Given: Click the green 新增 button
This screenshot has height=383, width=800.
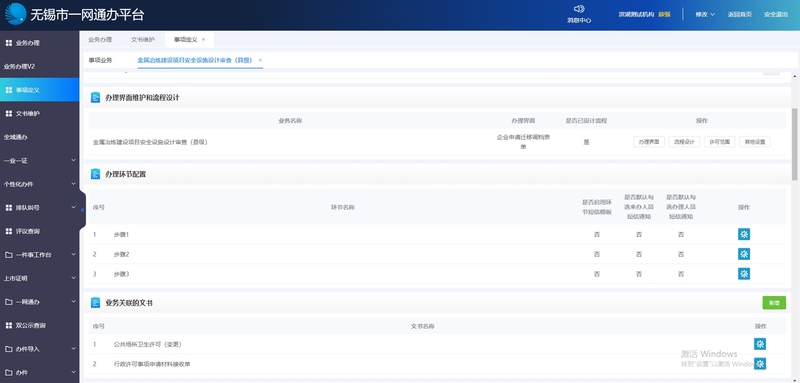Looking at the screenshot, I should (774, 303).
